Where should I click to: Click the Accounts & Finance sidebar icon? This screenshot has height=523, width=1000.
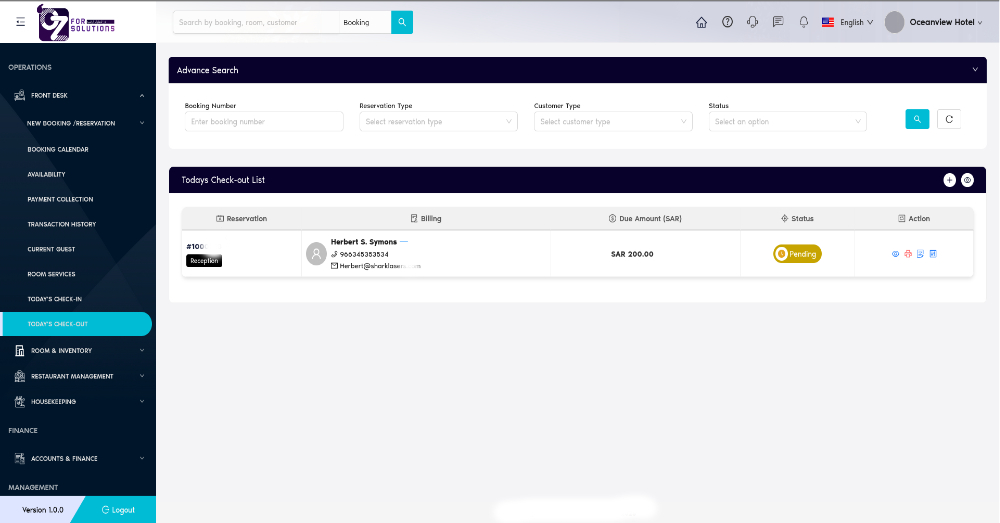pos(20,458)
